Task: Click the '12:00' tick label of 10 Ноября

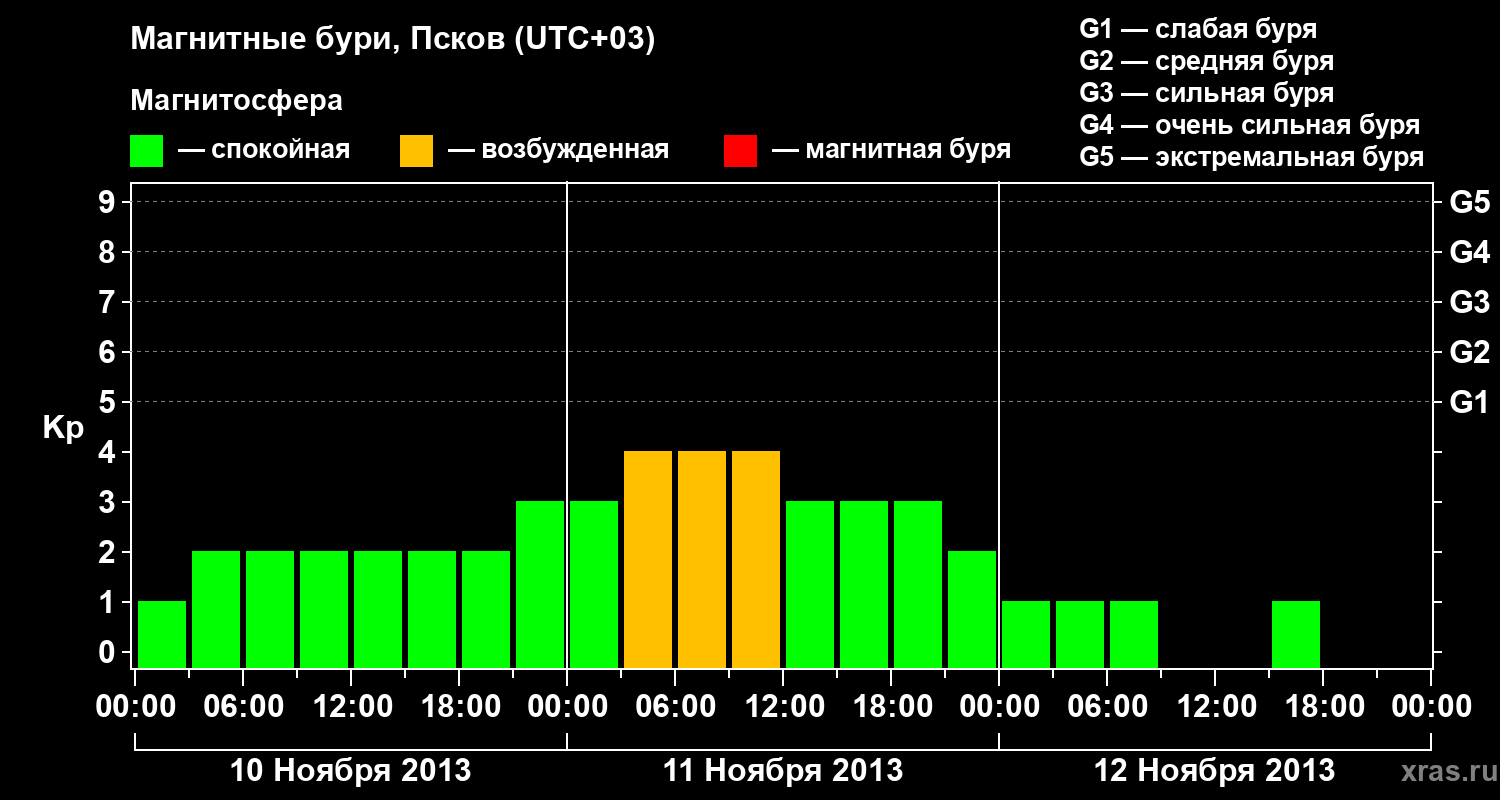Action: 351,706
